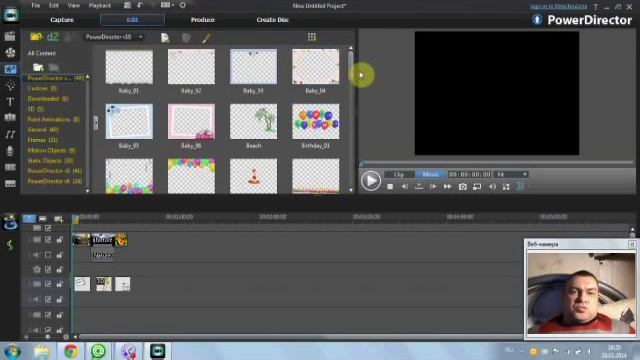Open preferences gear icon in top bar

[x=182, y=5]
